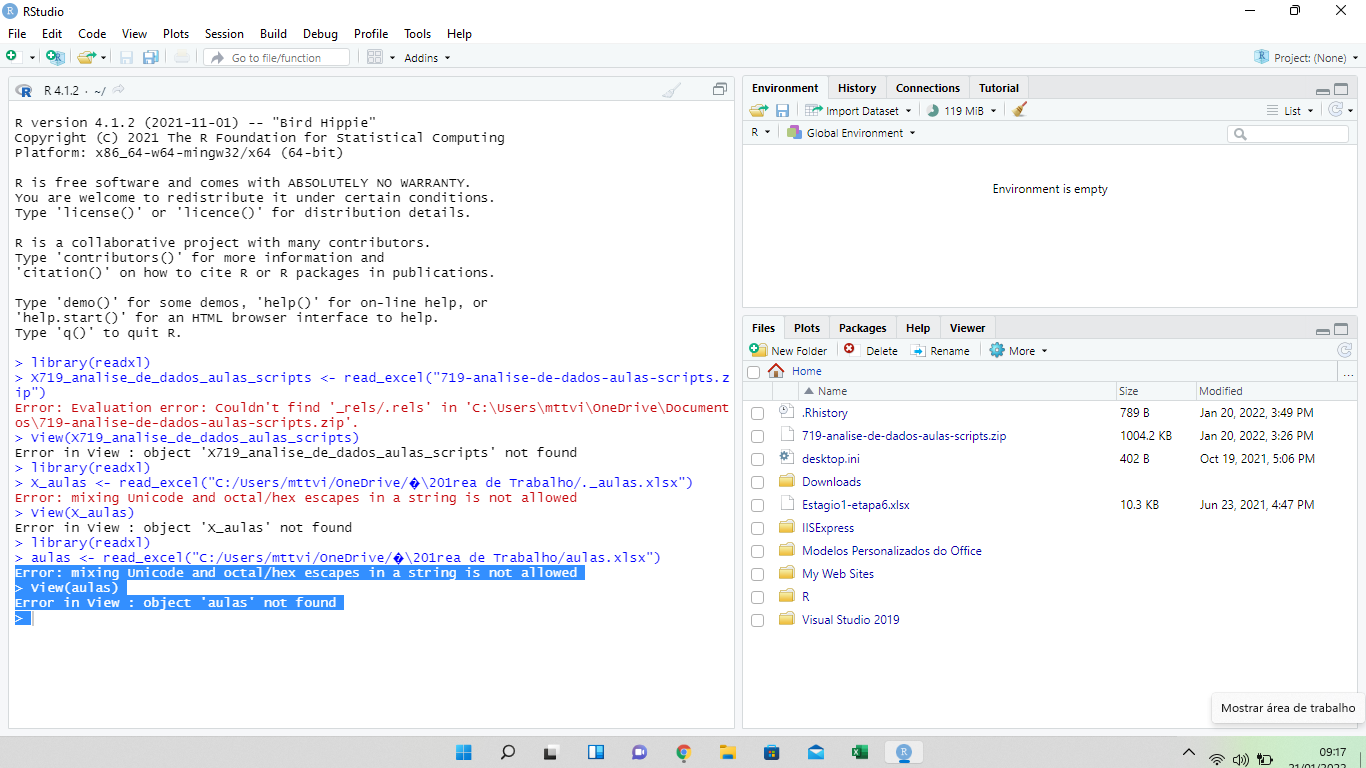Open the Home breadcrumb link
1366x768 pixels.
click(x=807, y=371)
